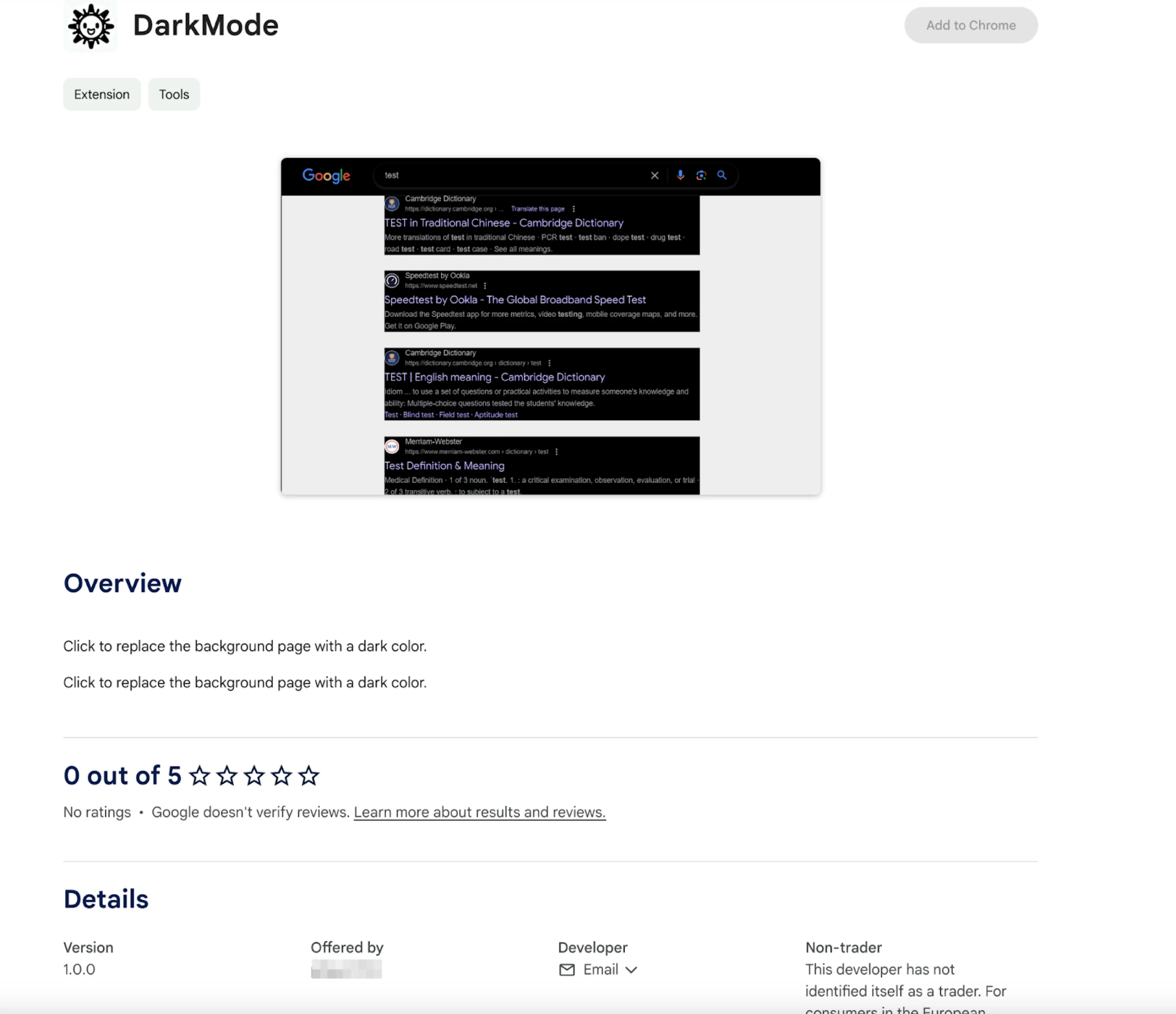This screenshot has height=1014, width=1176.
Task: Open Test Definition & Meaning result
Action: pos(444,466)
